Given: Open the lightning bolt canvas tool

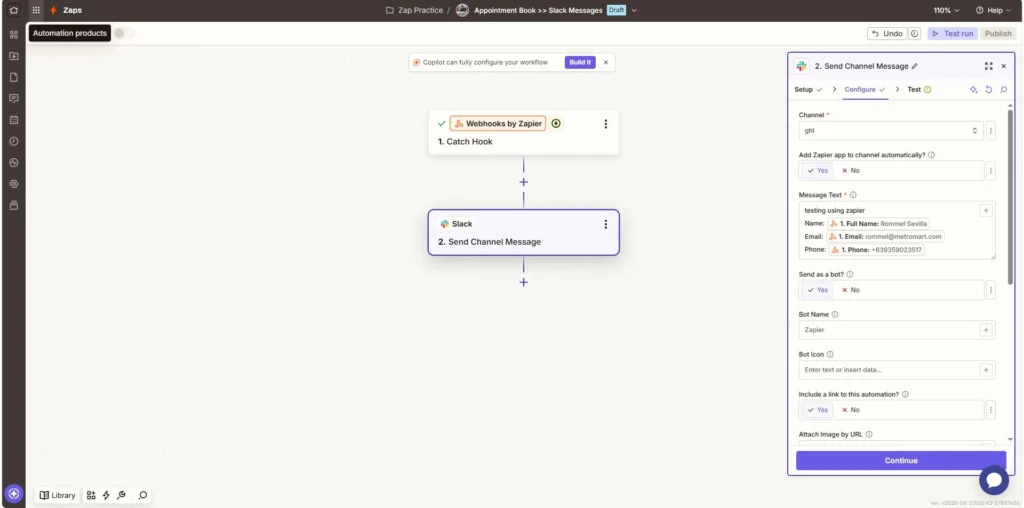Looking at the screenshot, I should (106, 495).
